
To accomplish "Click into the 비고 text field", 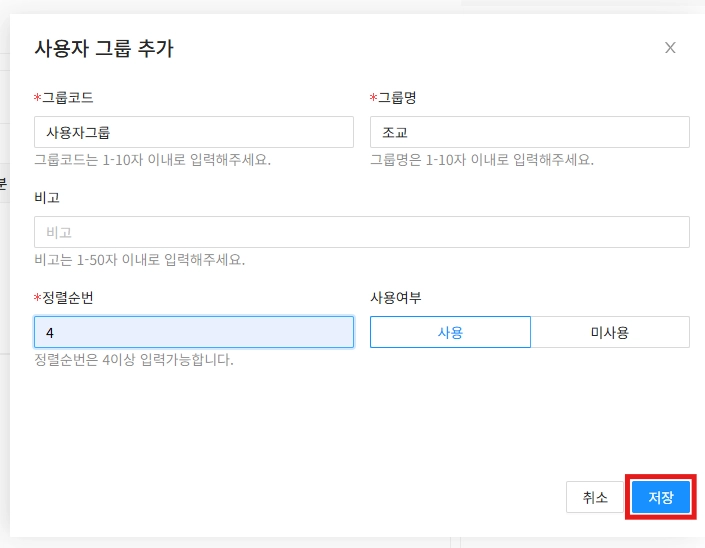I will pos(361,232).
